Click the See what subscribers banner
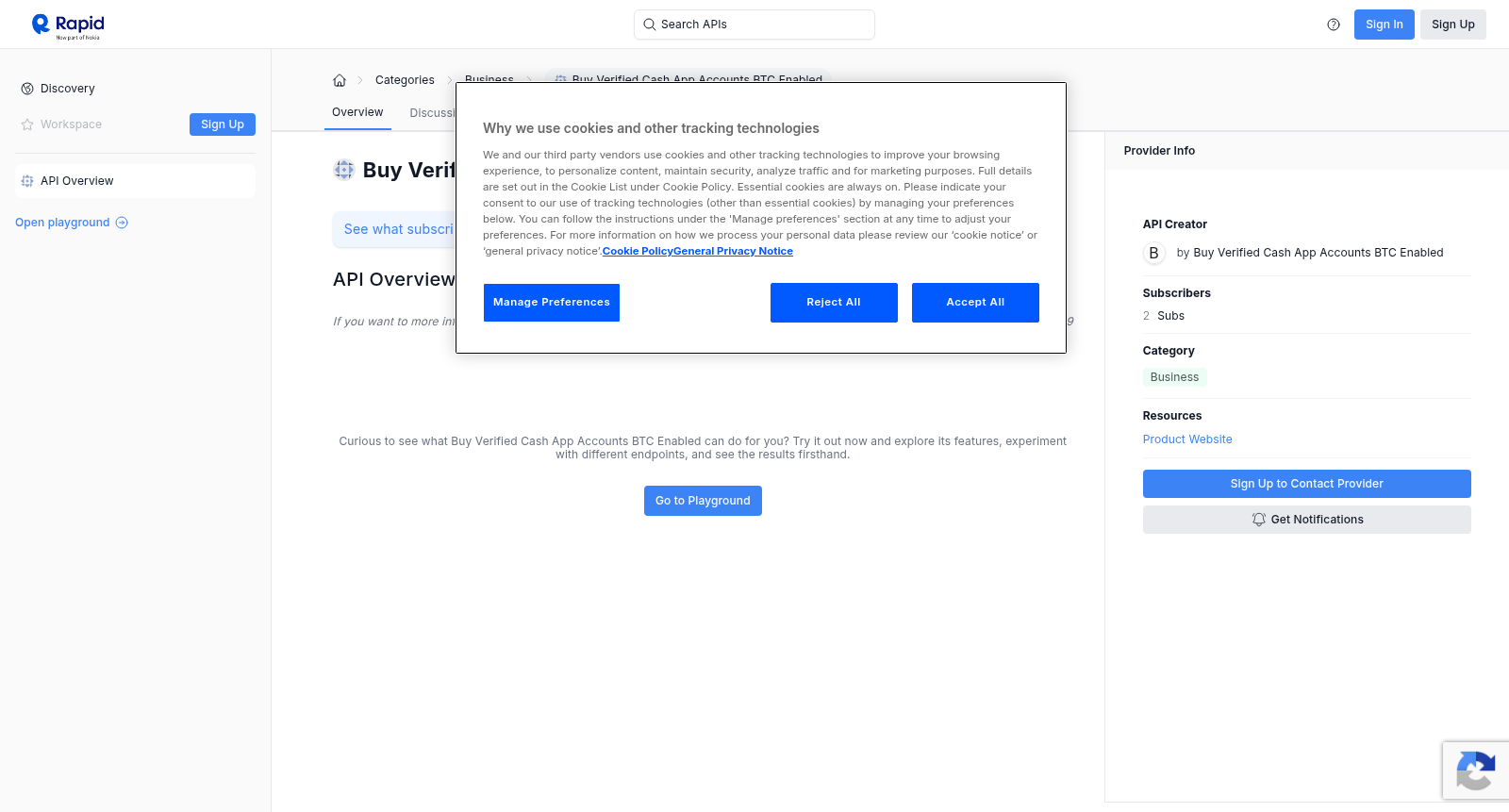Screen dimensions: 1509x812 394,229
